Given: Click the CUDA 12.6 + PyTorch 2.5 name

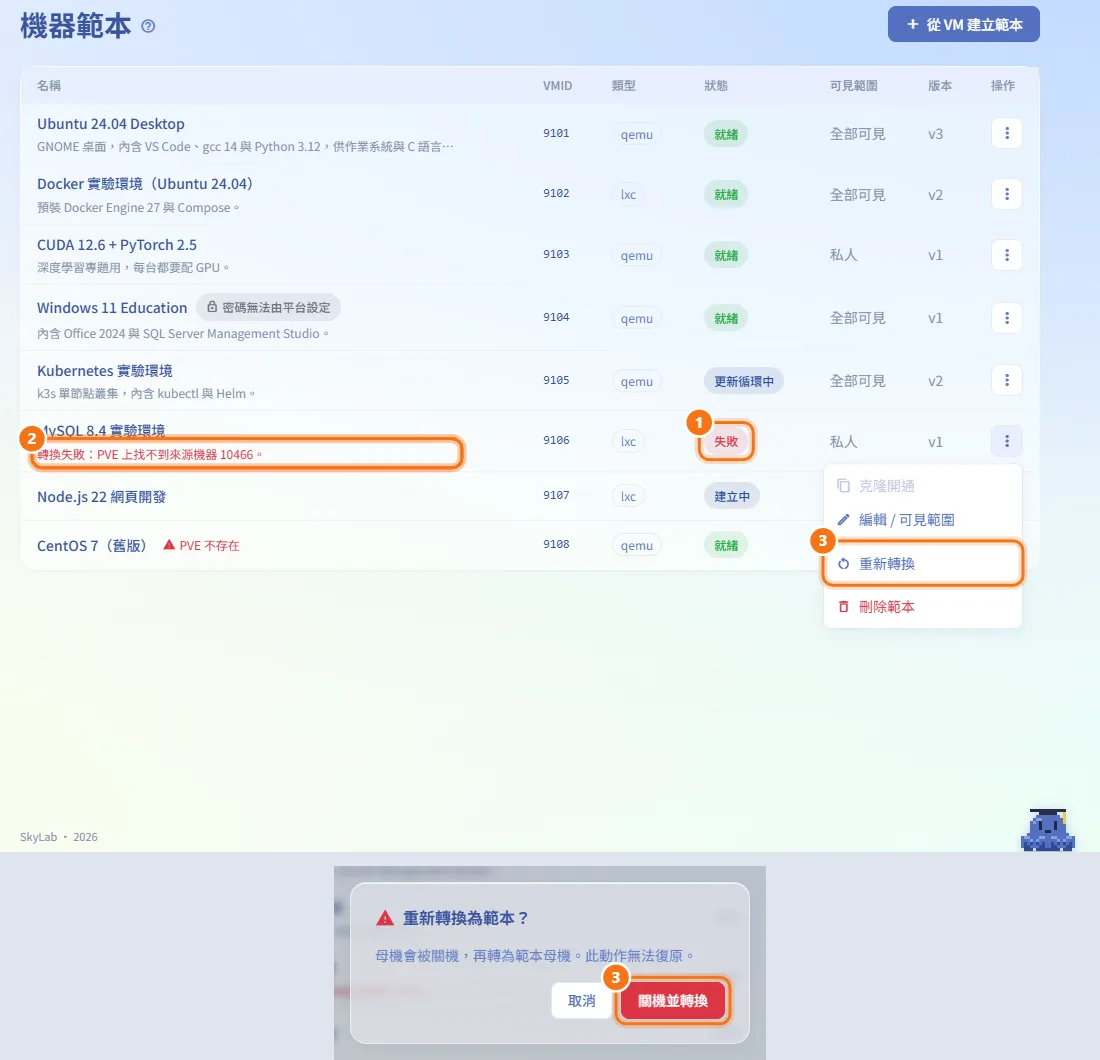Looking at the screenshot, I should point(116,245).
